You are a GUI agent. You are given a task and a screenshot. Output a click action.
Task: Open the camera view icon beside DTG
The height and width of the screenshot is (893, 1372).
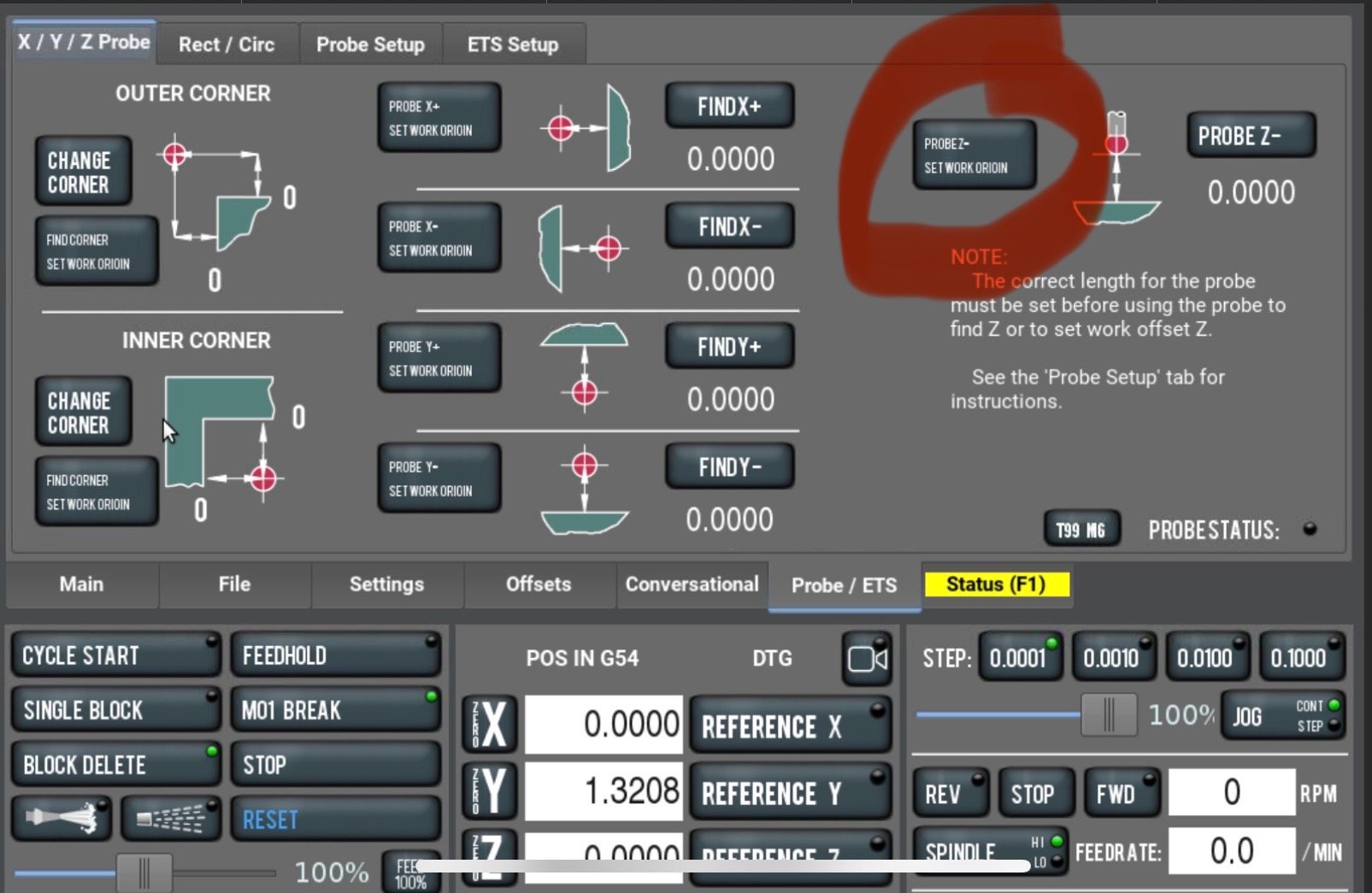(866, 659)
